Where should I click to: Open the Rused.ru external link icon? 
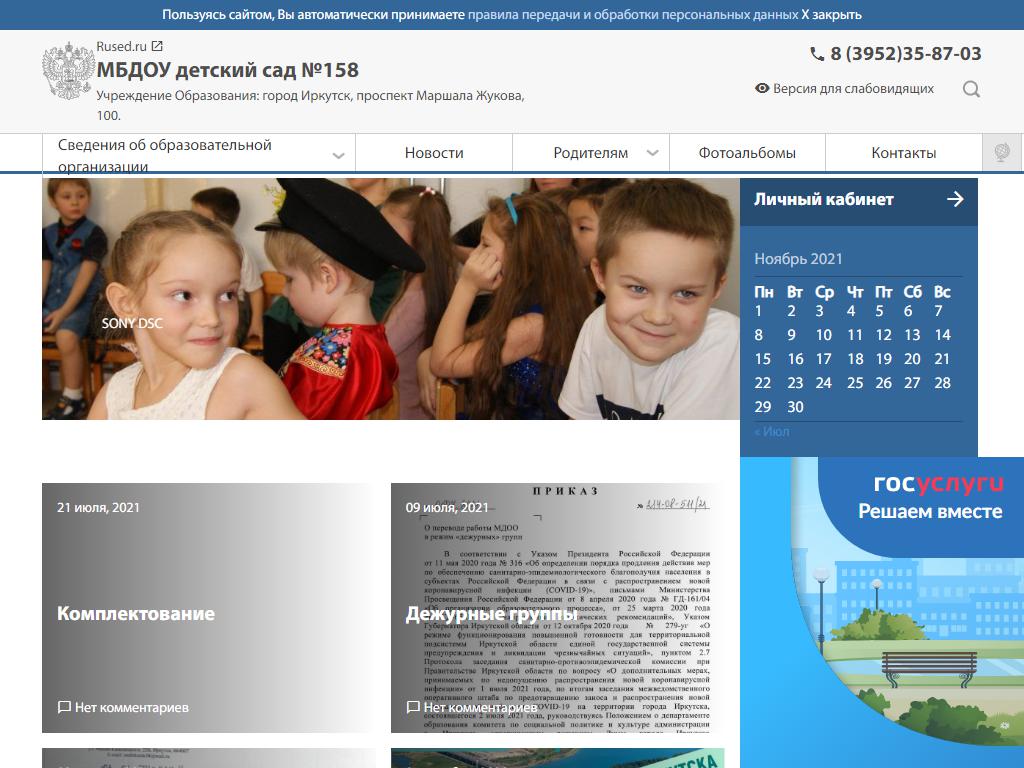157,46
